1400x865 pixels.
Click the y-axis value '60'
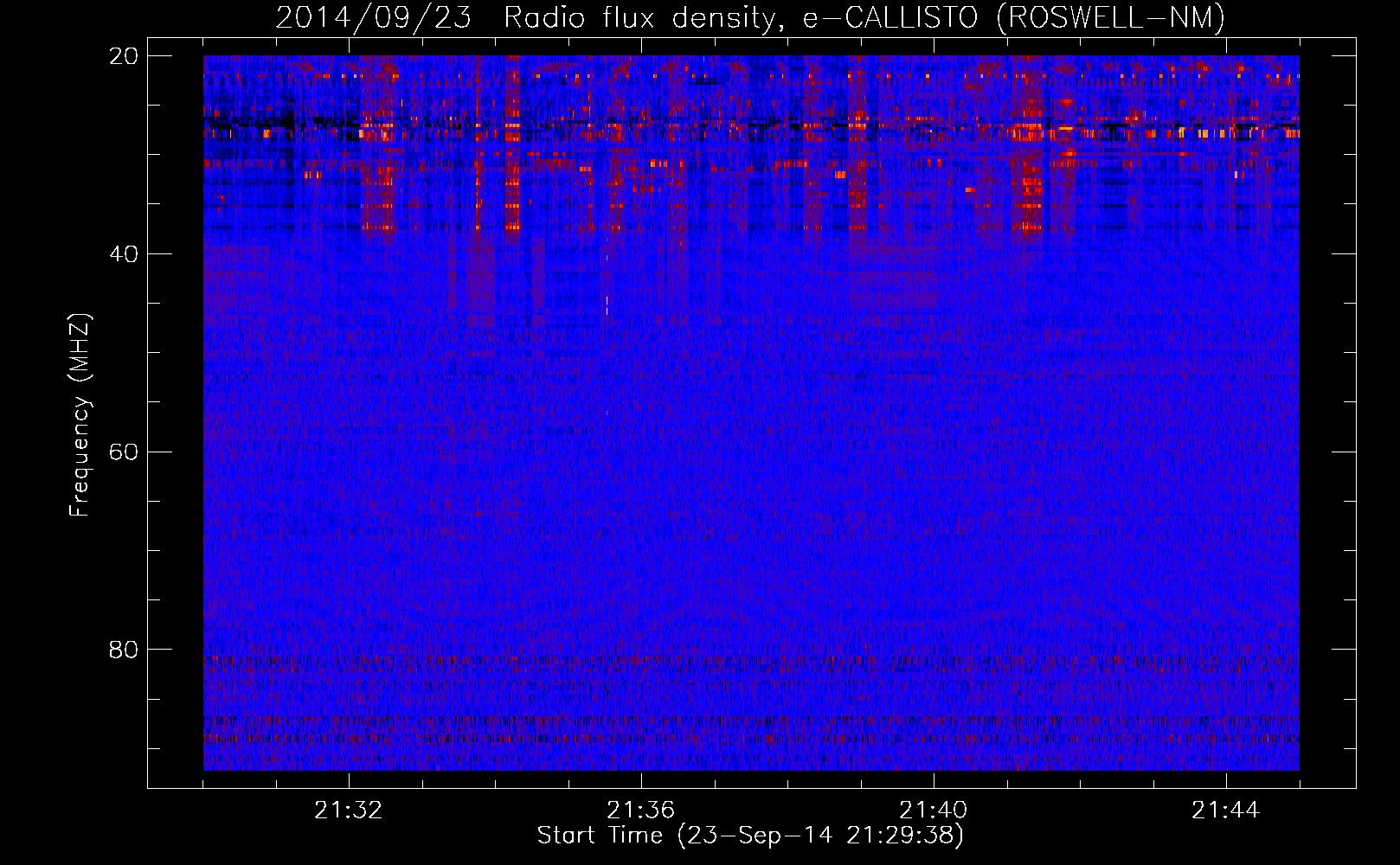[124, 452]
